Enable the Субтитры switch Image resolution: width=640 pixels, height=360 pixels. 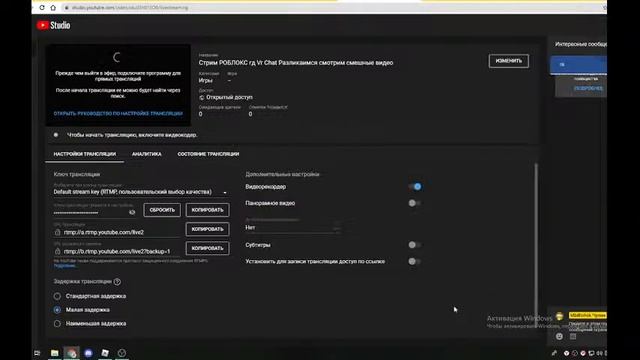[x=415, y=245]
